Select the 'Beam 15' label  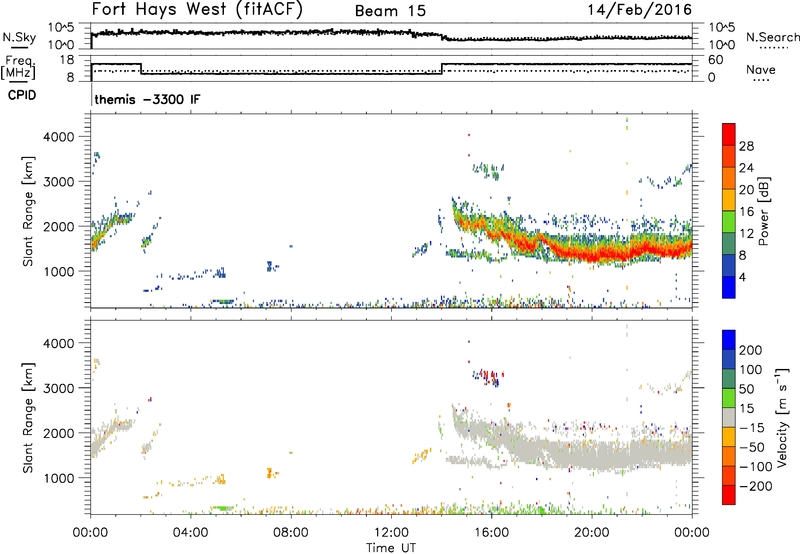click(390, 11)
